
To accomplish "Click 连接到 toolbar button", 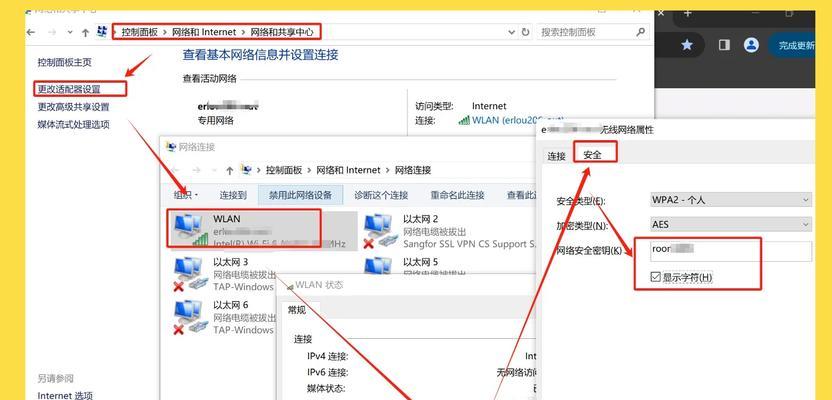I will pyautogui.click(x=233, y=195).
